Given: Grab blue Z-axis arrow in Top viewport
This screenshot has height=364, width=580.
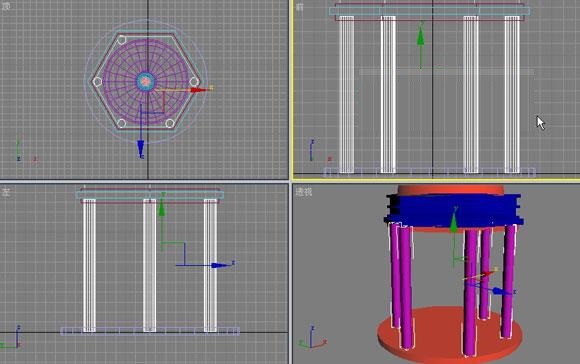Looking at the screenshot, I should pyautogui.click(x=141, y=149).
